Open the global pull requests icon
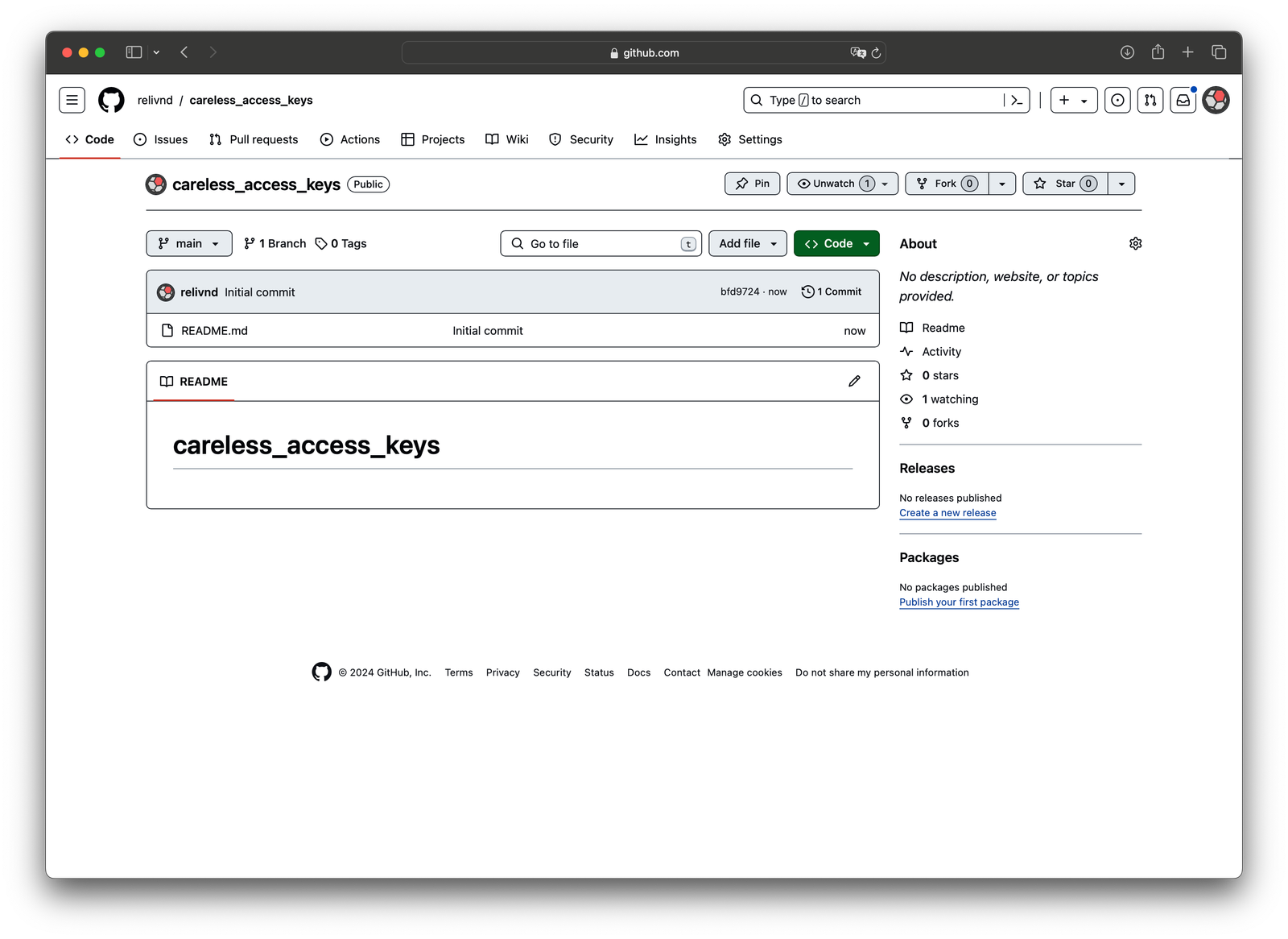The image size is (1288, 939). tap(1150, 100)
